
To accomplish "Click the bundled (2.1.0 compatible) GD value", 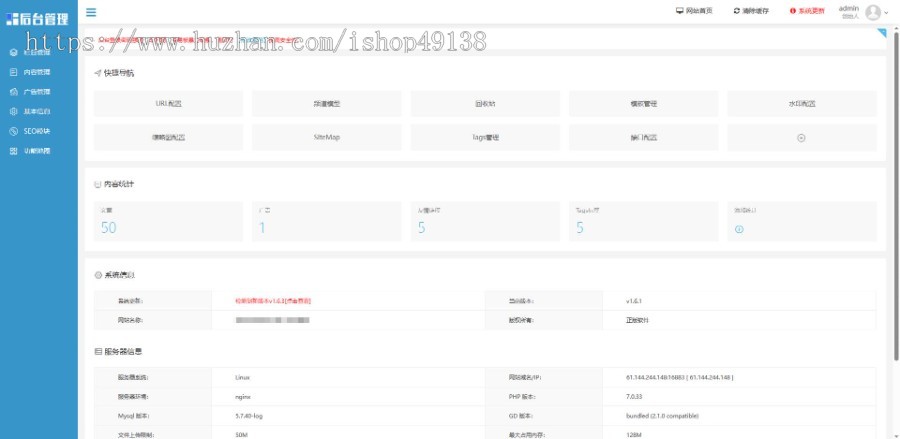I will click(x=662, y=416).
